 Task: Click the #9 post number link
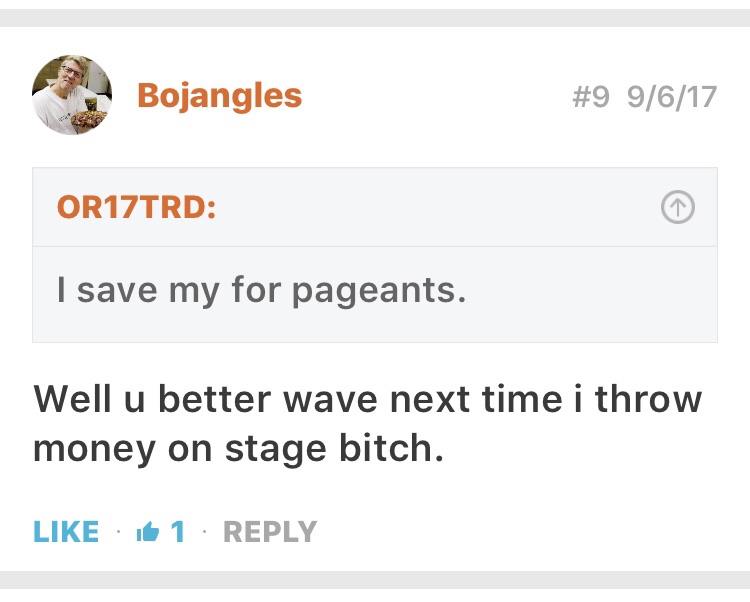591,97
